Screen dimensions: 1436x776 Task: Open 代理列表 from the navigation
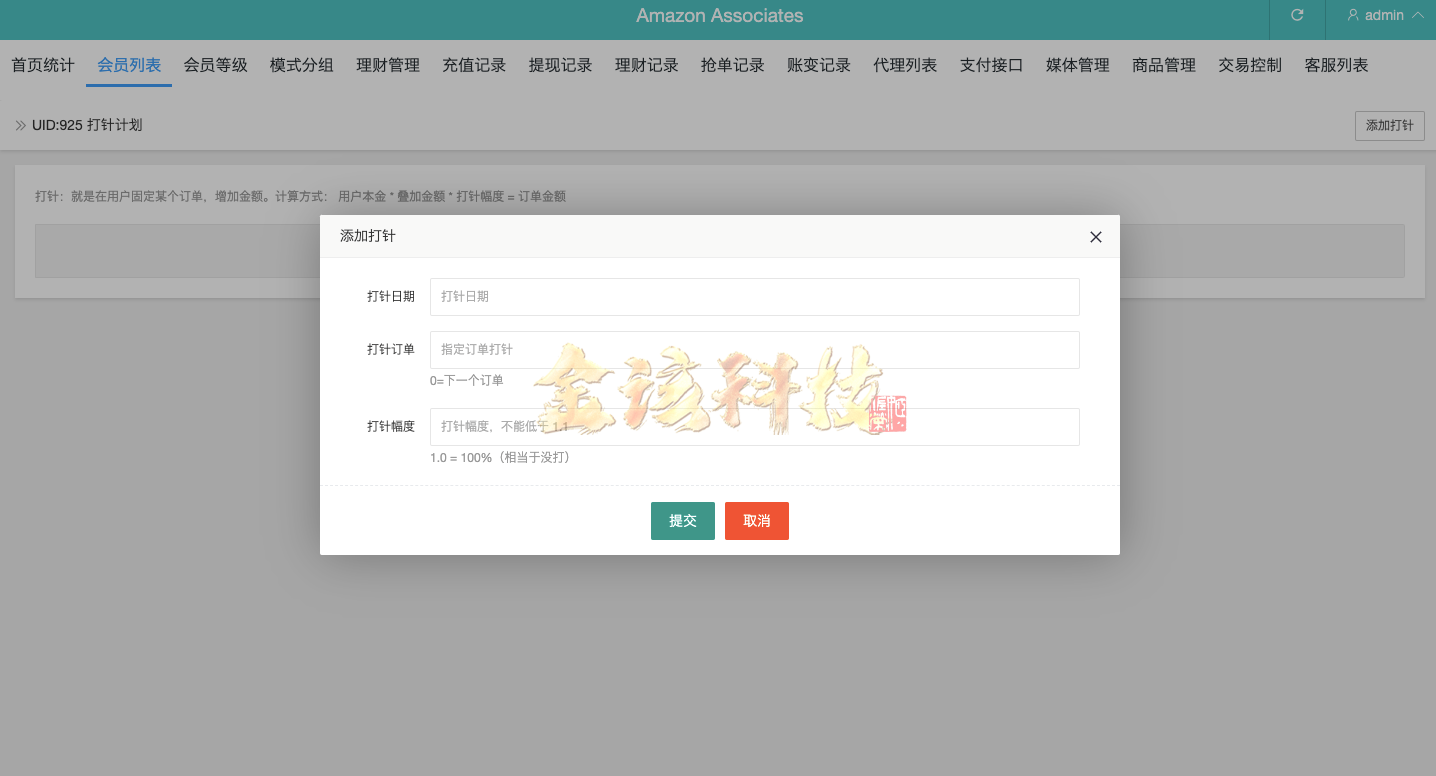[x=904, y=64]
